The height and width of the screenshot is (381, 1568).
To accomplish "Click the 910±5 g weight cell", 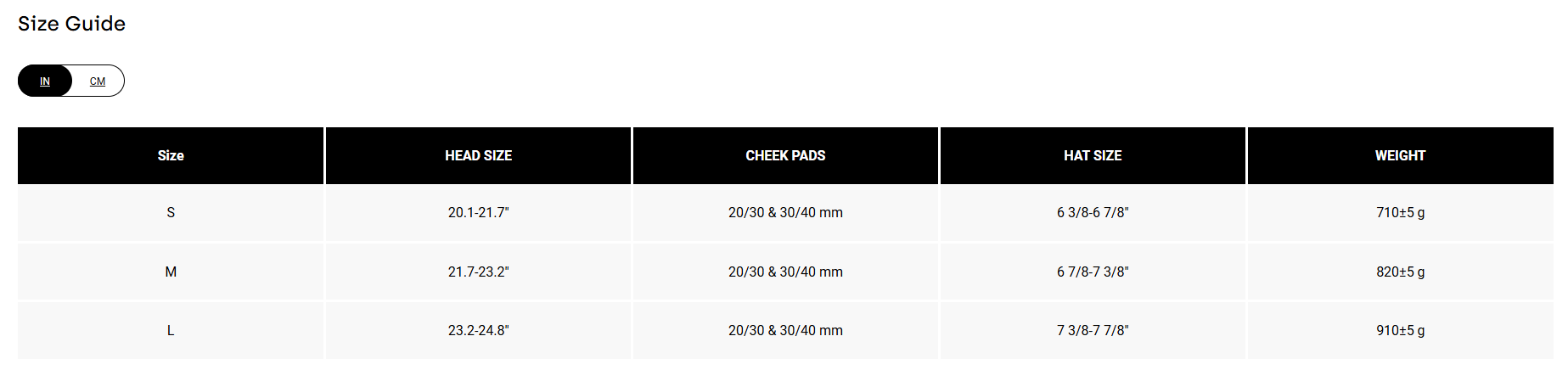I will (x=1400, y=330).
